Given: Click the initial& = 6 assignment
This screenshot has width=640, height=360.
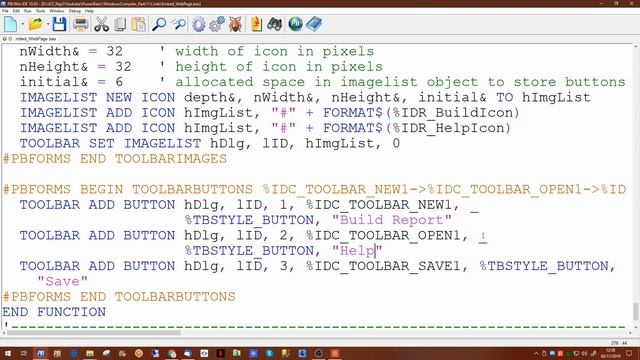Looking at the screenshot, I should (x=71, y=82).
